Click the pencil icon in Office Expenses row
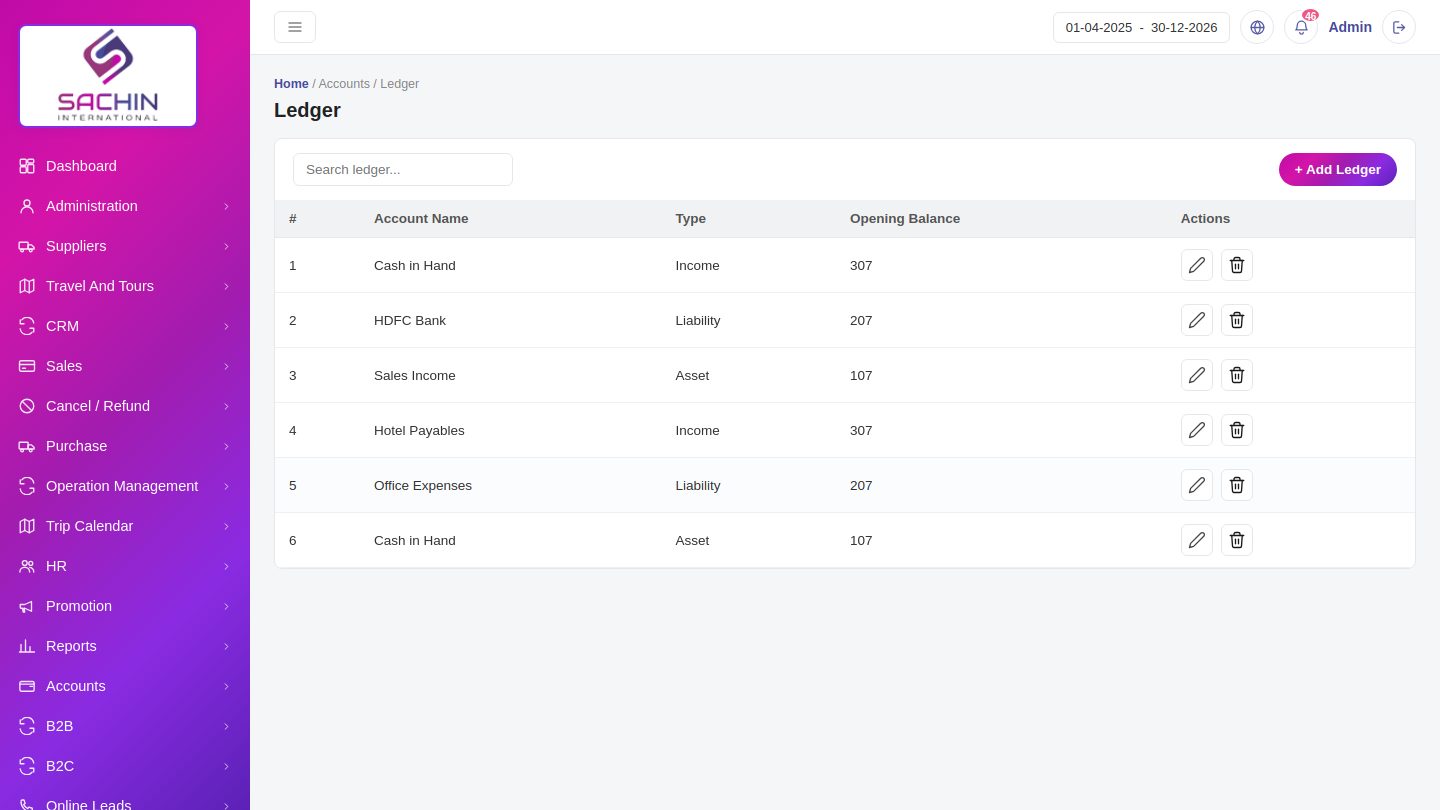Screen dimensions: 1440x810 tap(1197, 485)
